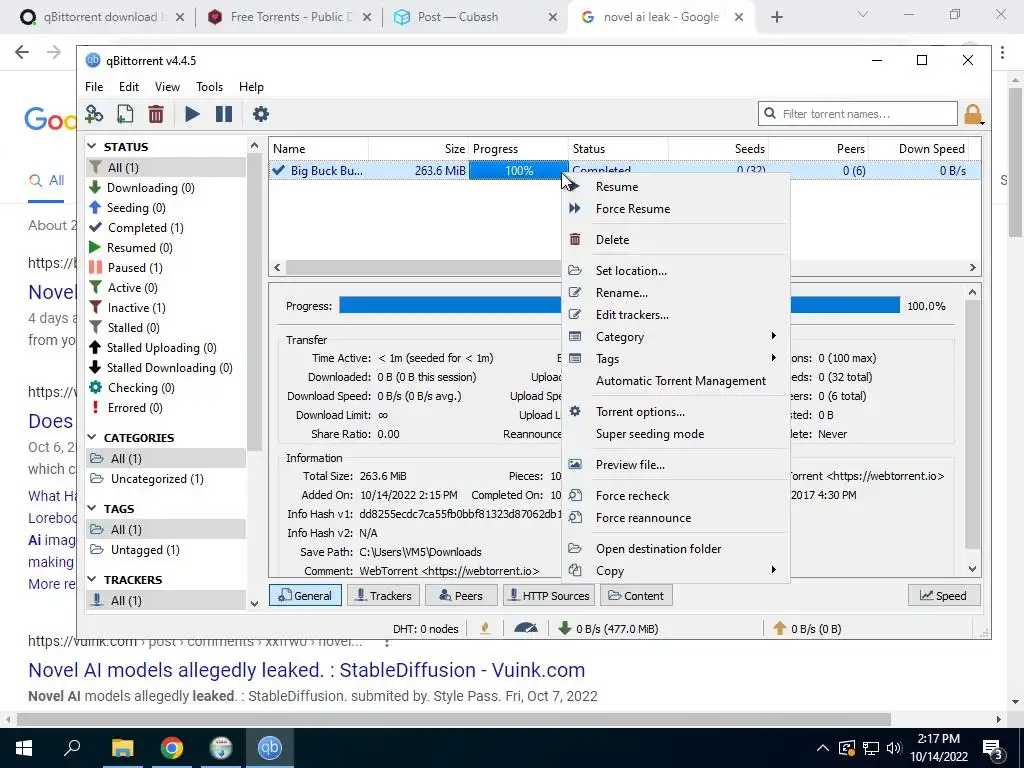Open Options via the toolbar gear icon
The height and width of the screenshot is (768, 1024).
pyautogui.click(x=261, y=114)
